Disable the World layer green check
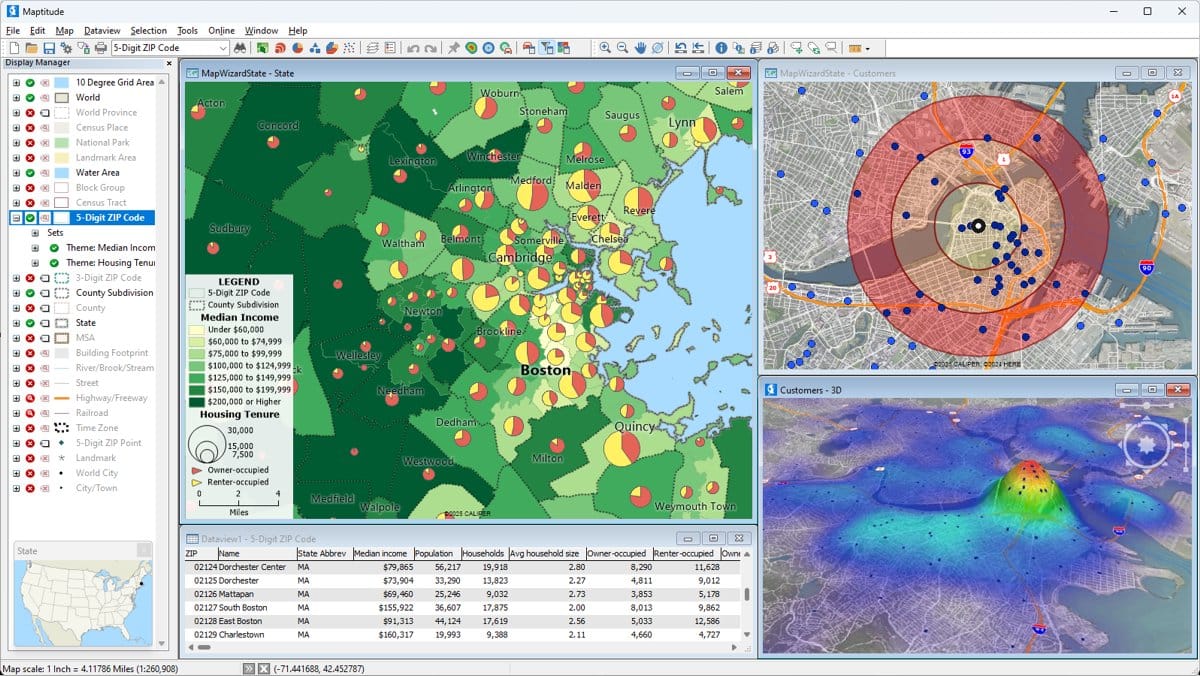Image resolution: width=1200 pixels, height=676 pixels. (x=30, y=97)
